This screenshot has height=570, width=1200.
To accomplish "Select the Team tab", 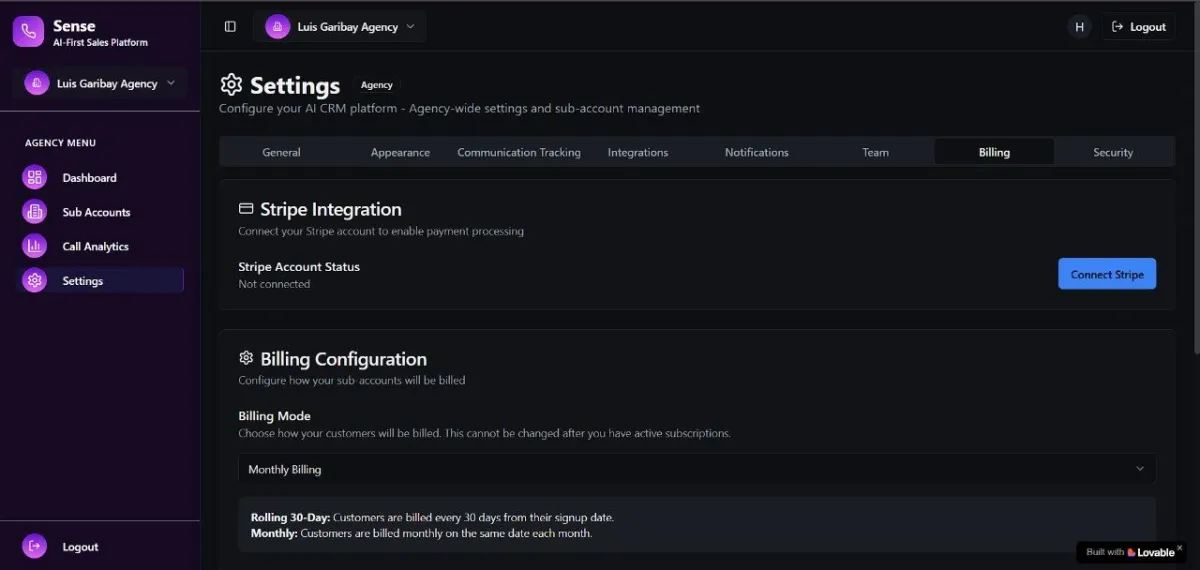I will click(875, 152).
